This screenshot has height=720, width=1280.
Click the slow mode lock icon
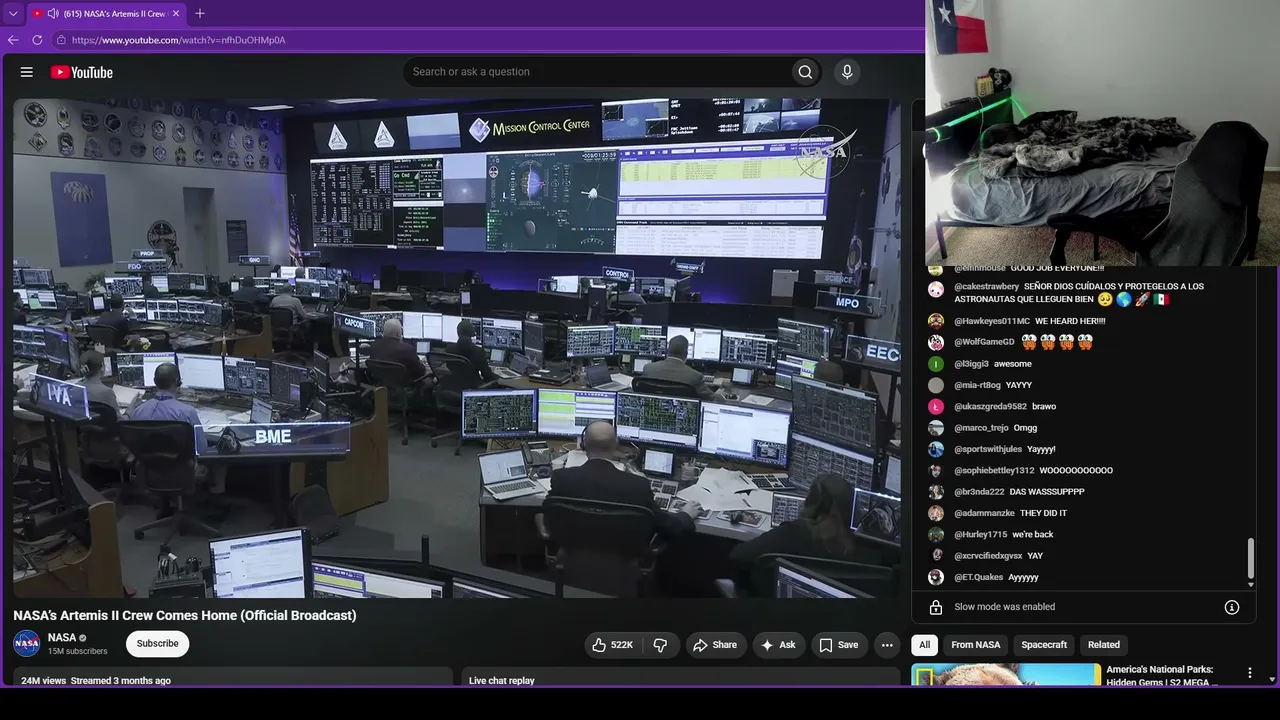(936, 607)
